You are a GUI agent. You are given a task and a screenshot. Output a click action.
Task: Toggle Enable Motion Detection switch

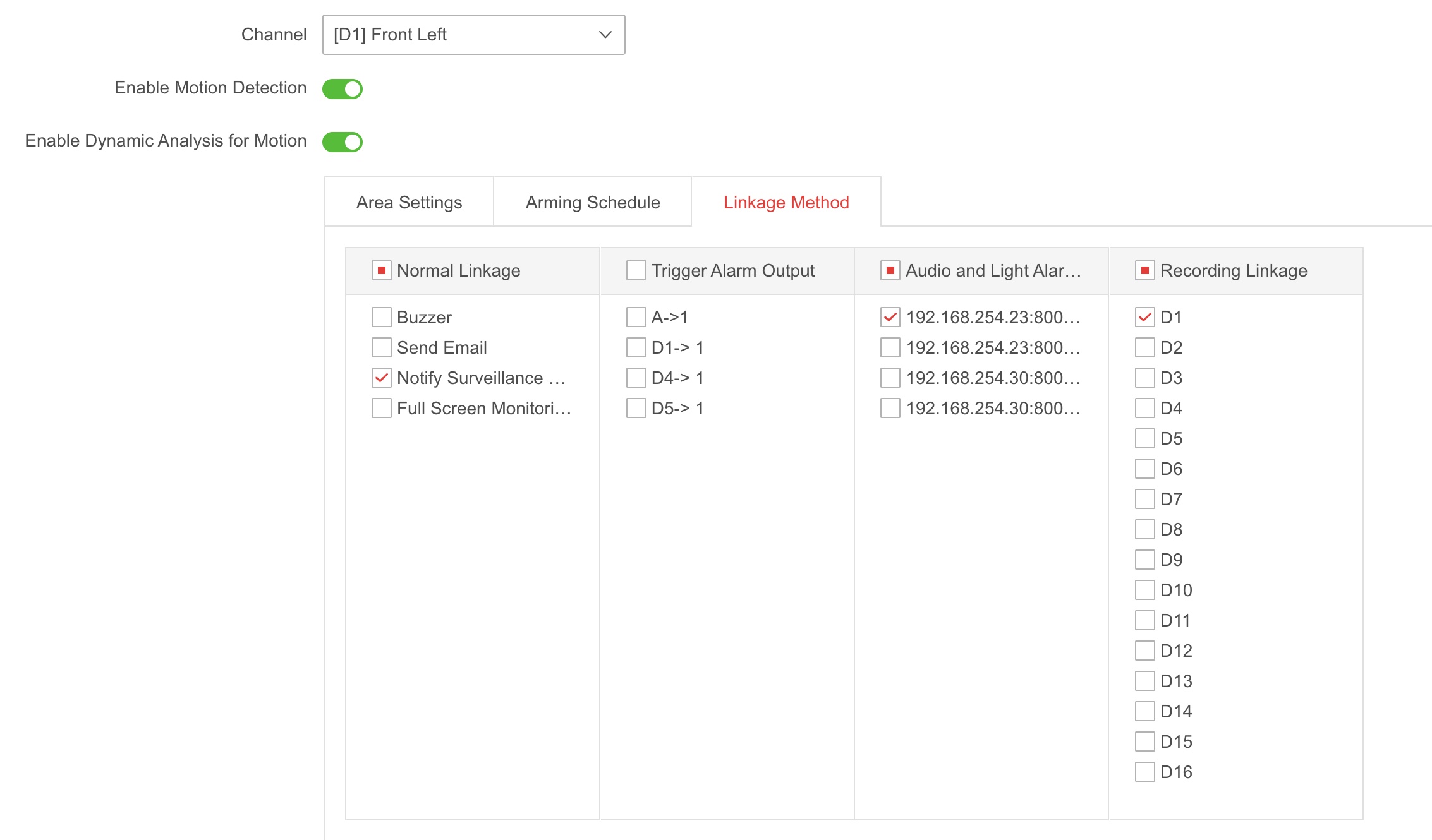pyautogui.click(x=343, y=89)
